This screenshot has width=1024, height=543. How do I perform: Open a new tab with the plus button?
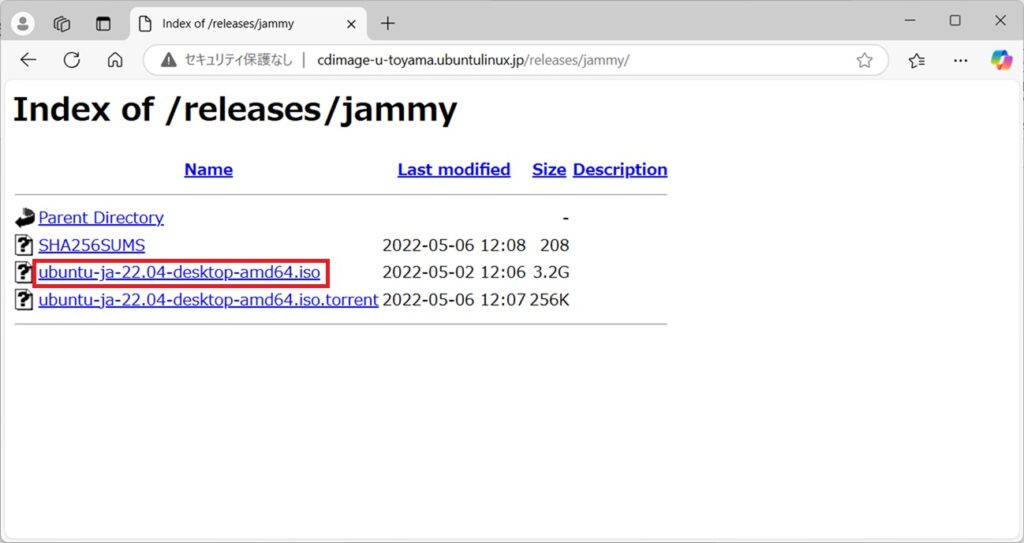388,24
